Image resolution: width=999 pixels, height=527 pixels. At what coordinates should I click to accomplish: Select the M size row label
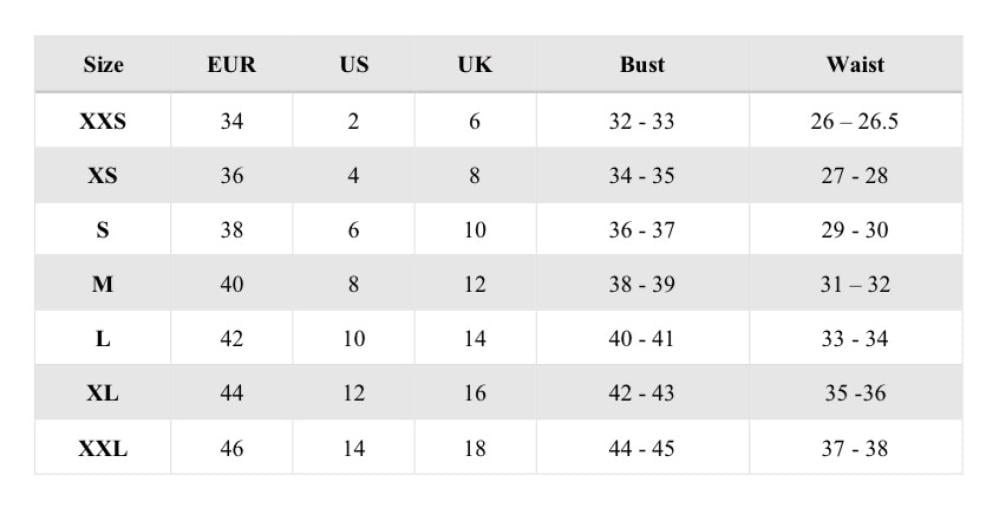tap(103, 284)
